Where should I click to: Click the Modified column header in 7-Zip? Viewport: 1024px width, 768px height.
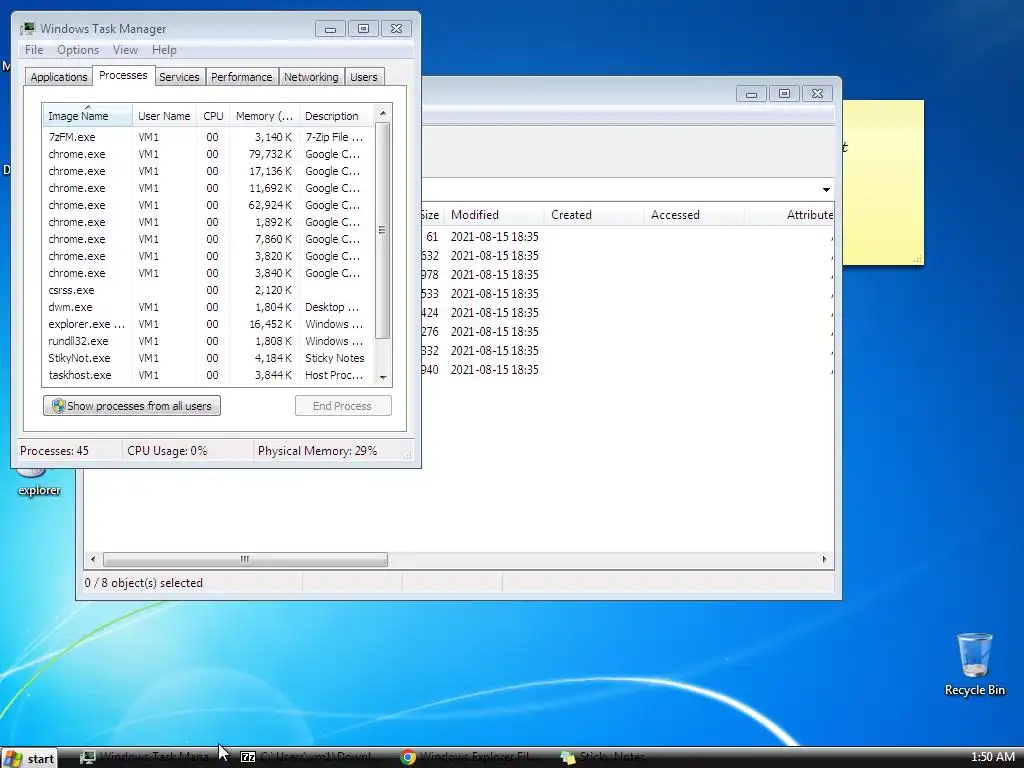494,215
